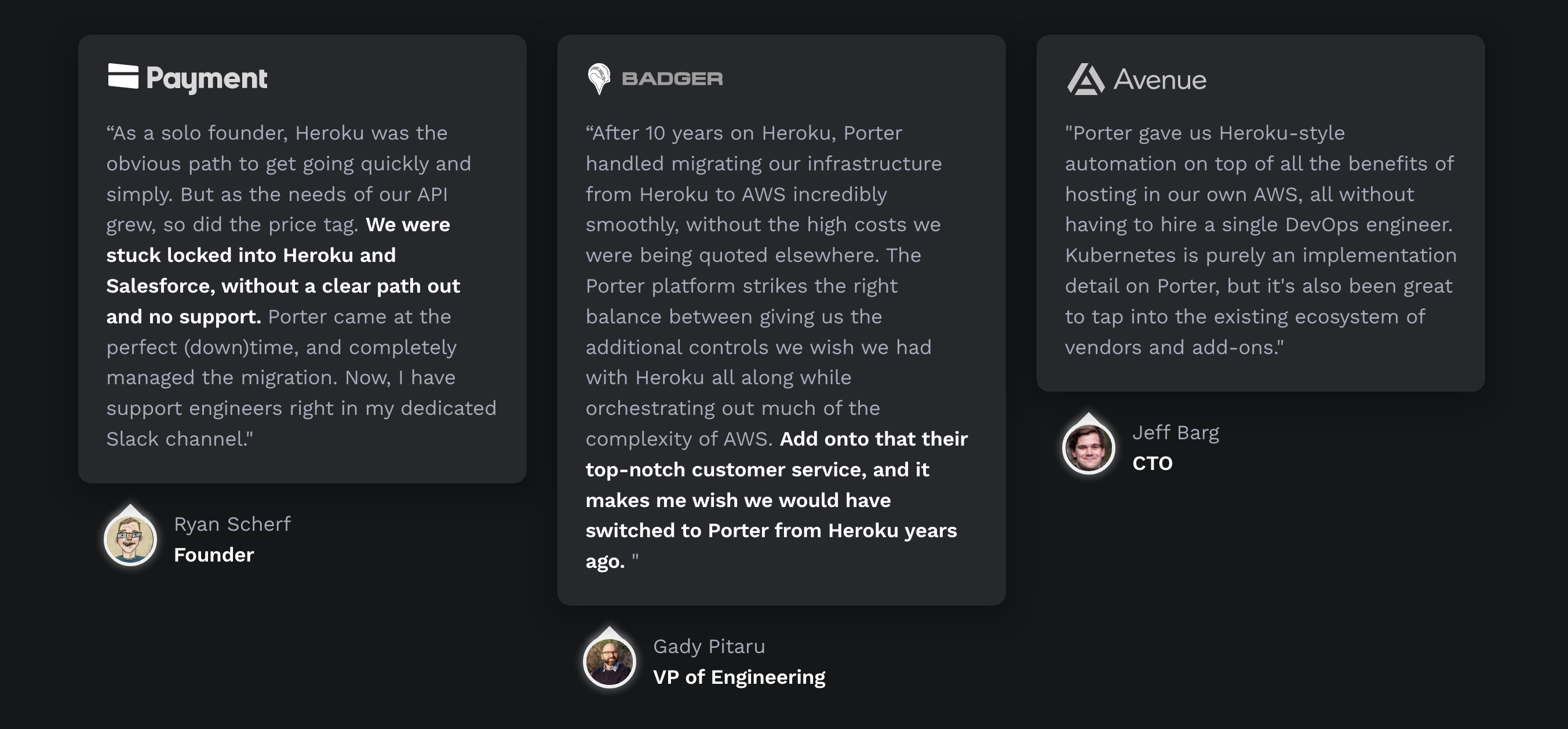Click the Badger head logo icon

pos(599,78)
